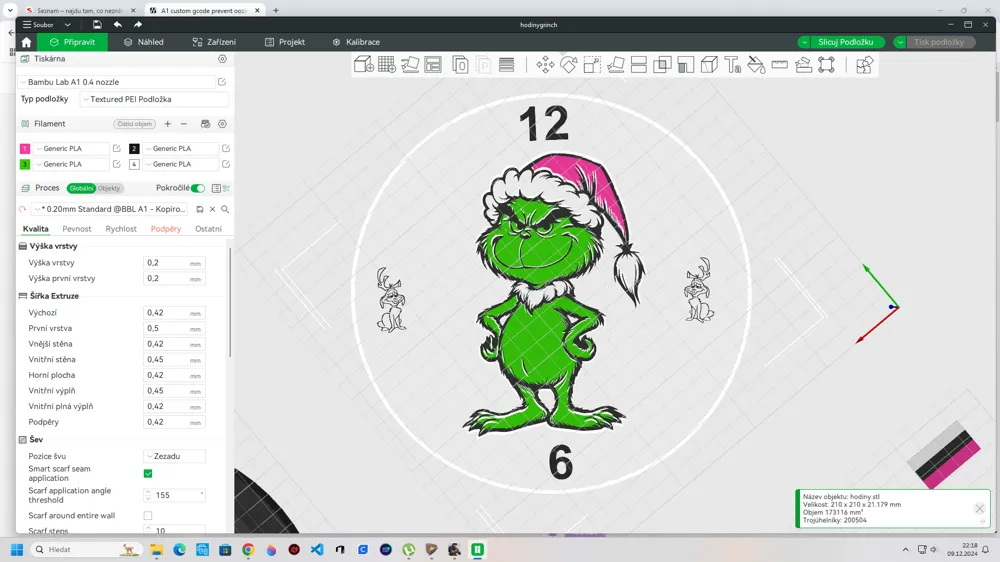Search process settings with magnifier icon

coord(225,209)
